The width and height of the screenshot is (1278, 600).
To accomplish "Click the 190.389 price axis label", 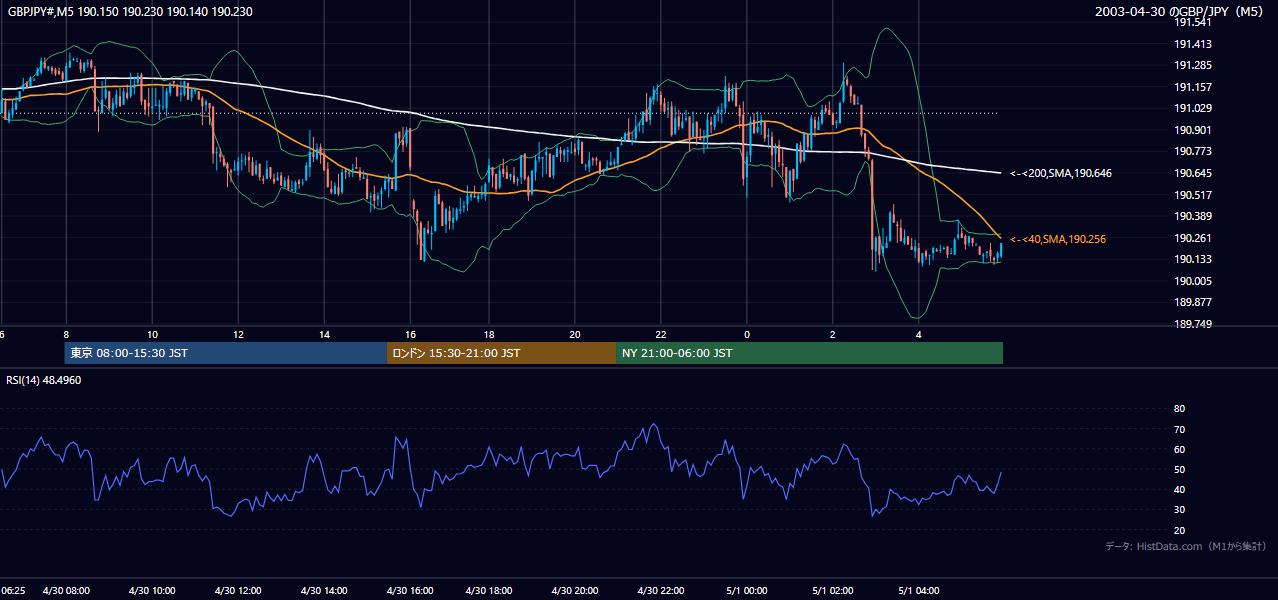I will (x=1192, y=216).
